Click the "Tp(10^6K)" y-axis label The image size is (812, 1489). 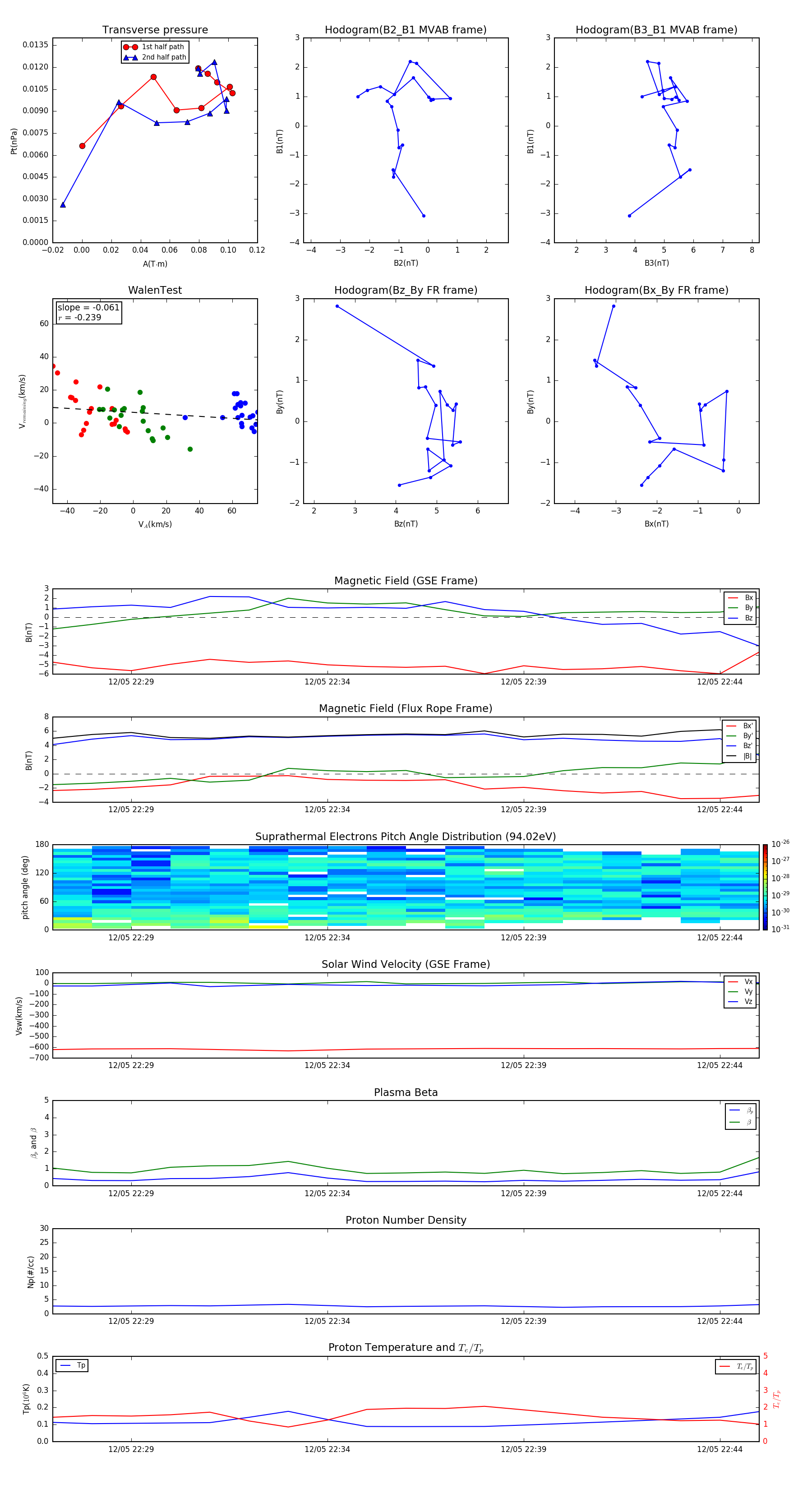coord(27,1399)
